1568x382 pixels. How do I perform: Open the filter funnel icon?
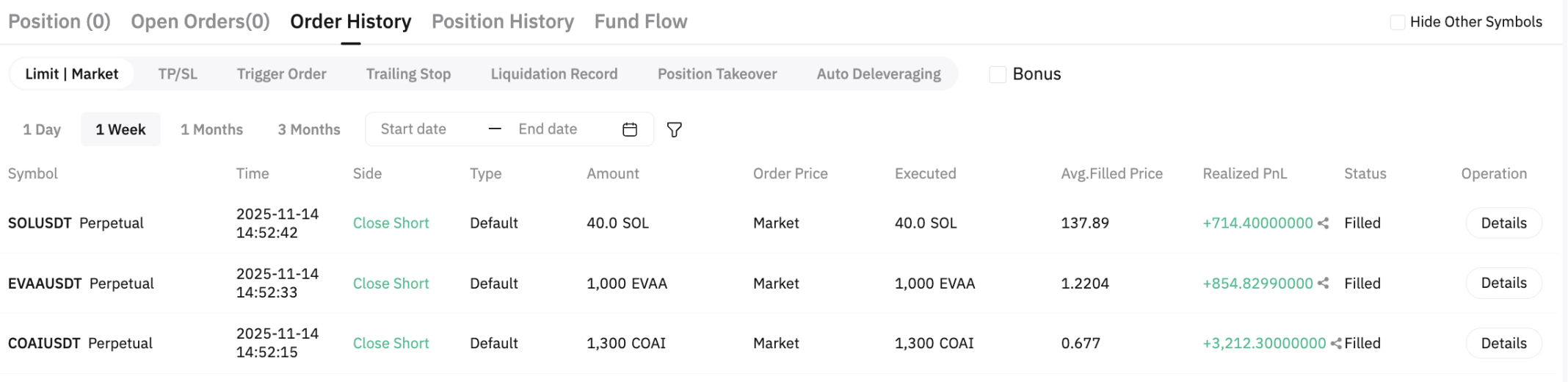[x=674, y=130]
